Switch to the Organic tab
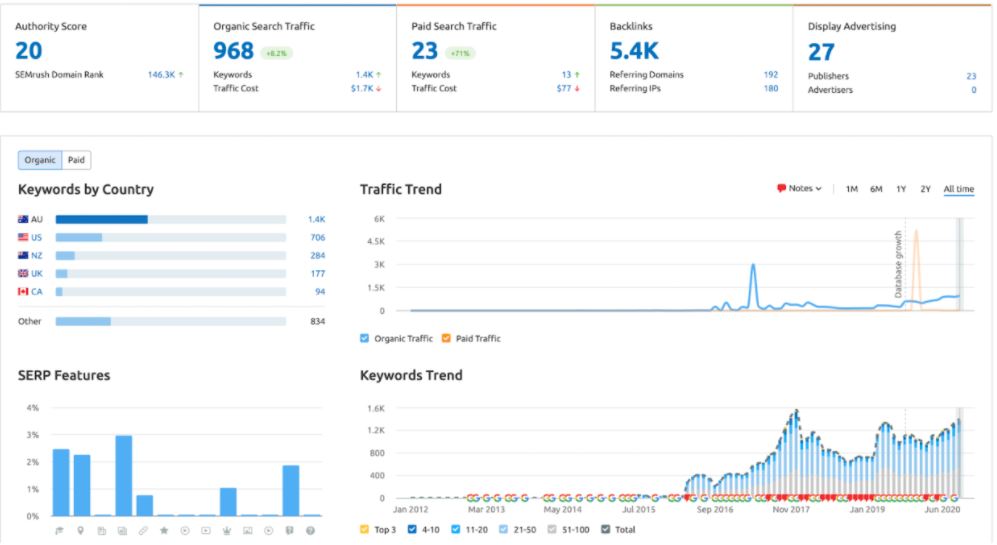The height and width of the screenshot is (545, 997). tap(40, 160)
